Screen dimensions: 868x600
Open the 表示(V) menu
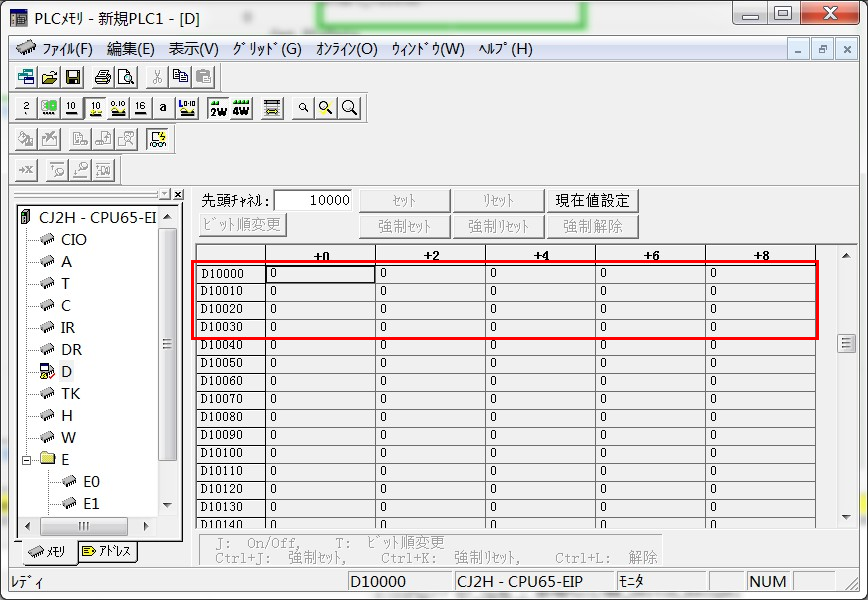pos(193,49)
